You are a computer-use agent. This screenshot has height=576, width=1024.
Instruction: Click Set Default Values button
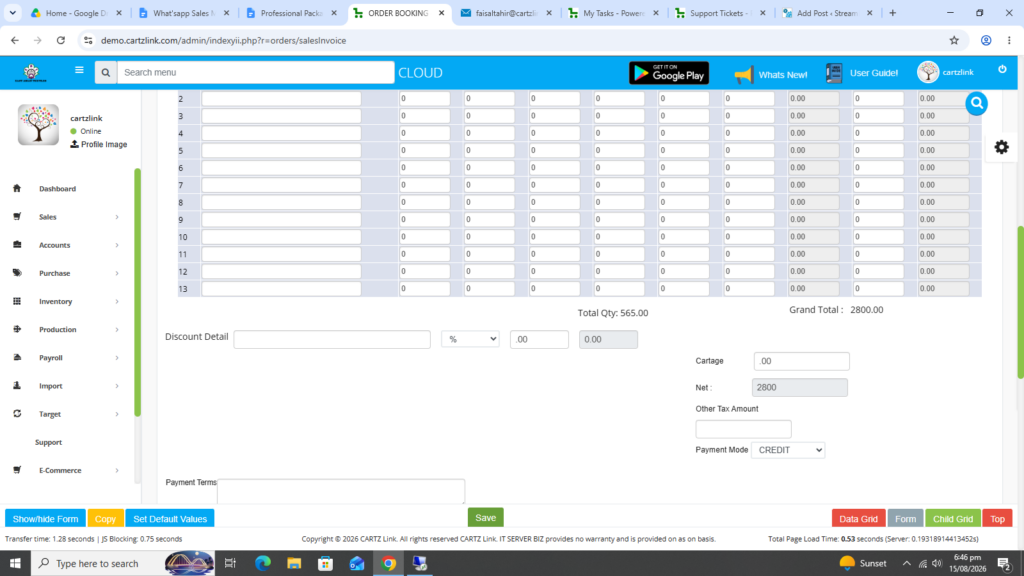pyautogui.click(x=170, y=519)
